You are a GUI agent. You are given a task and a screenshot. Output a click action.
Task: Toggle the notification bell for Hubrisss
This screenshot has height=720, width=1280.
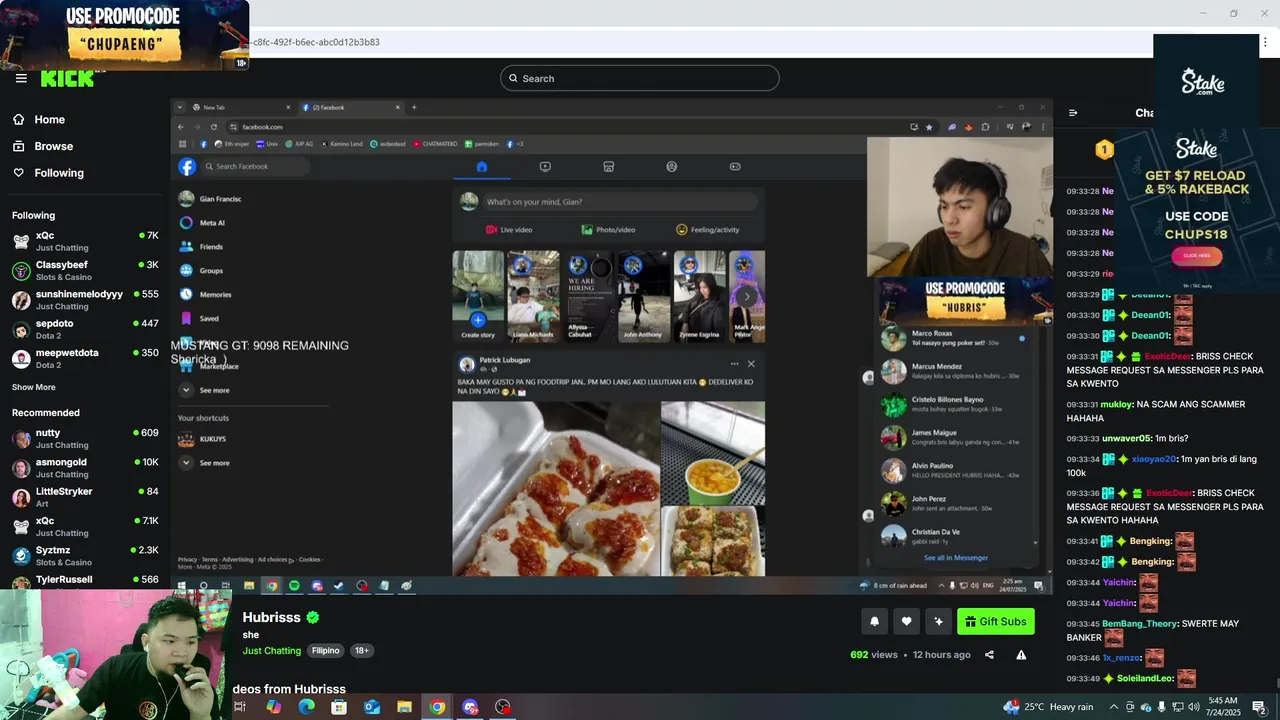(874, 621)
